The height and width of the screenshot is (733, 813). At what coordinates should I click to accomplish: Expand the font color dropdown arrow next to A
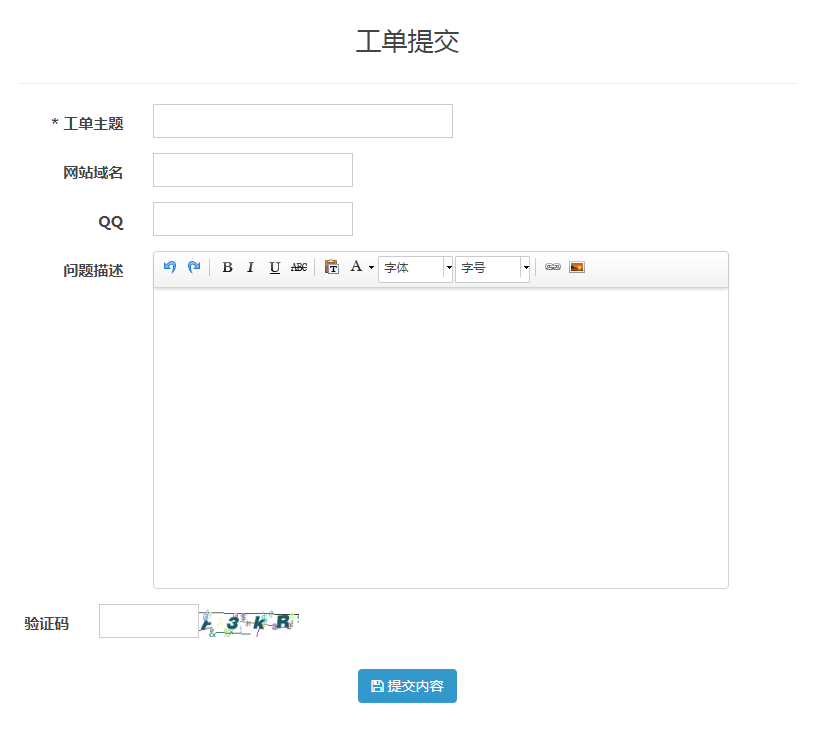point(369,267)
